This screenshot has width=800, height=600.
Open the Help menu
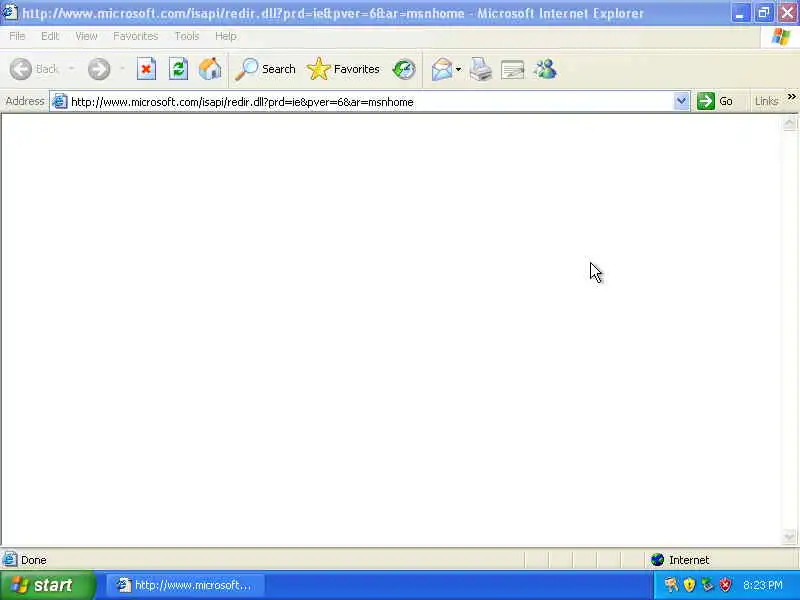click(226, 36)
